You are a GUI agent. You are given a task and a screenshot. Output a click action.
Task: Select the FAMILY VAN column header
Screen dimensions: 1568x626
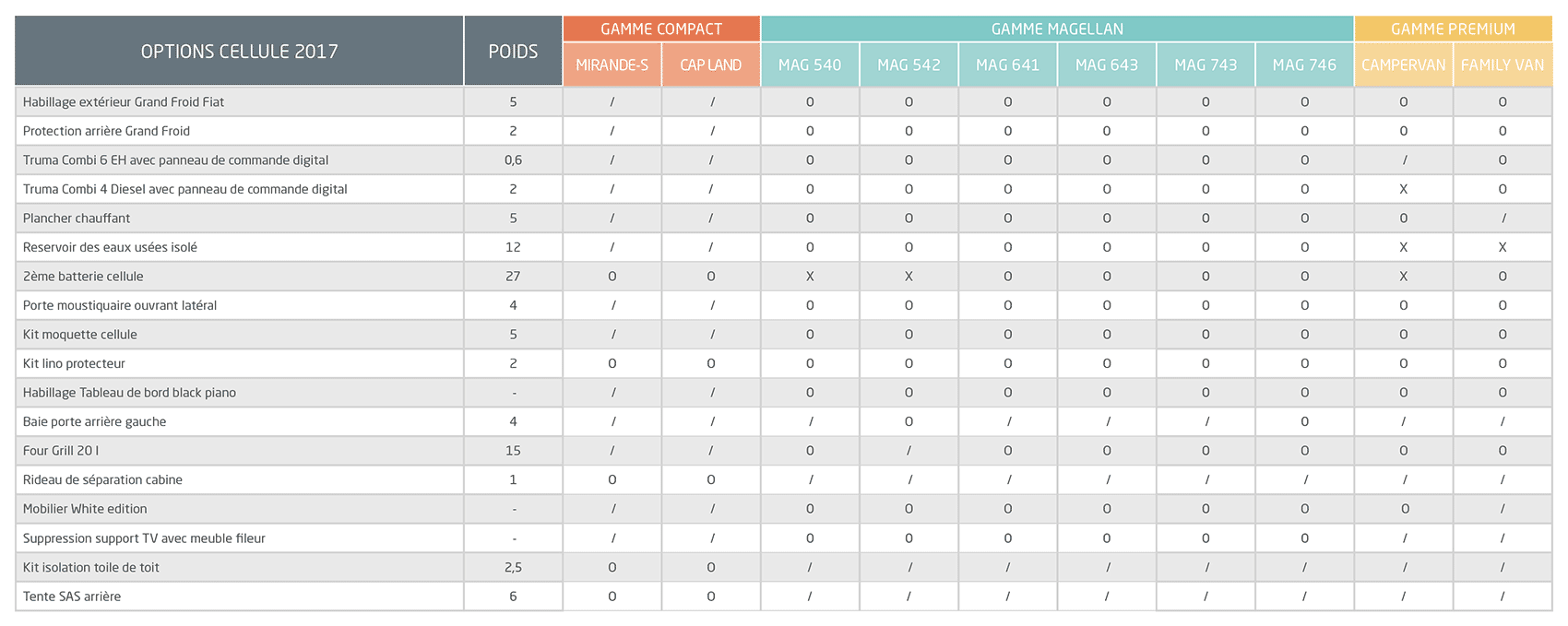1503,65
